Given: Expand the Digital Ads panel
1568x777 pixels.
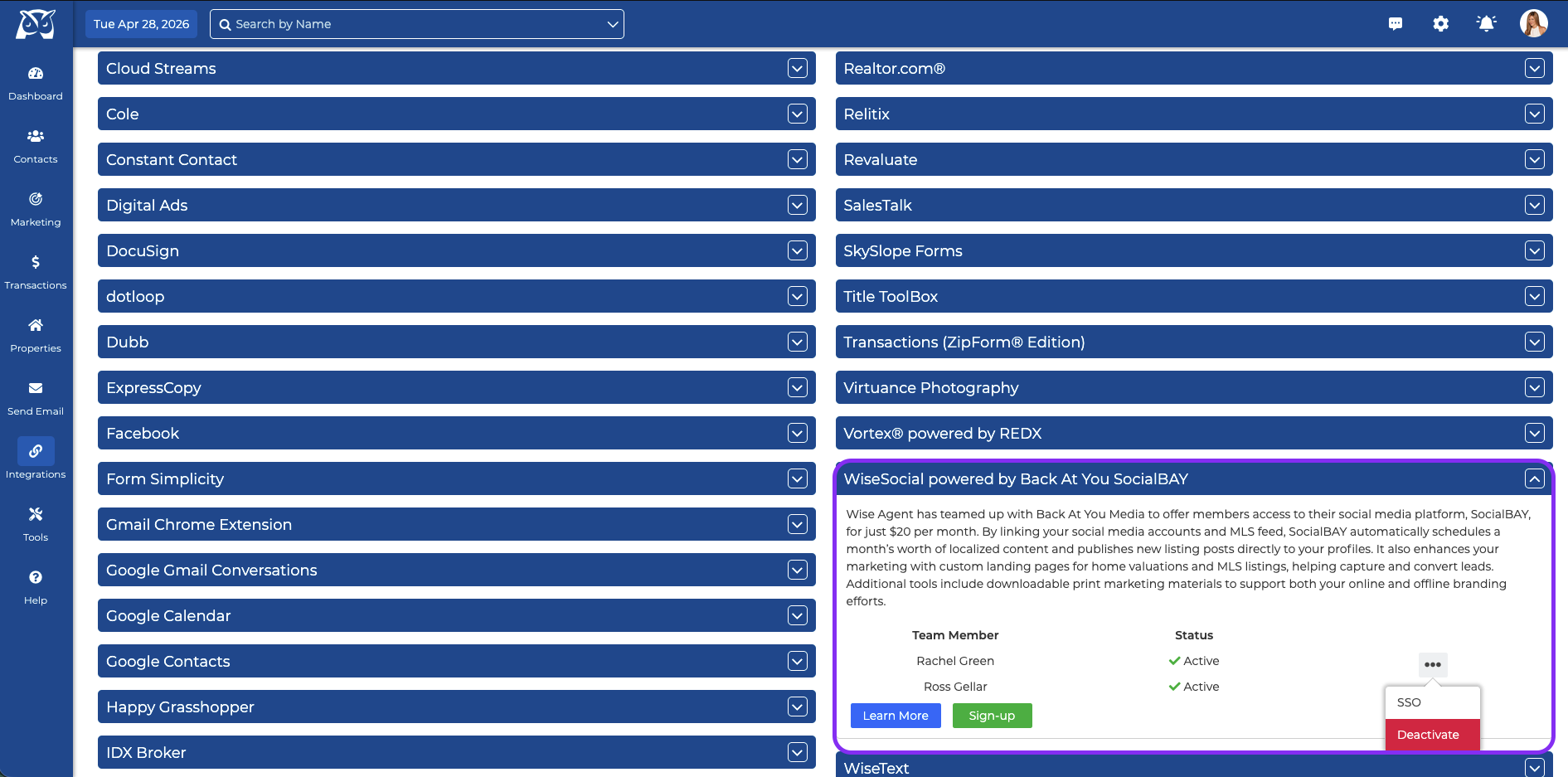Looking at the screenshot, I should pos(798,205).
